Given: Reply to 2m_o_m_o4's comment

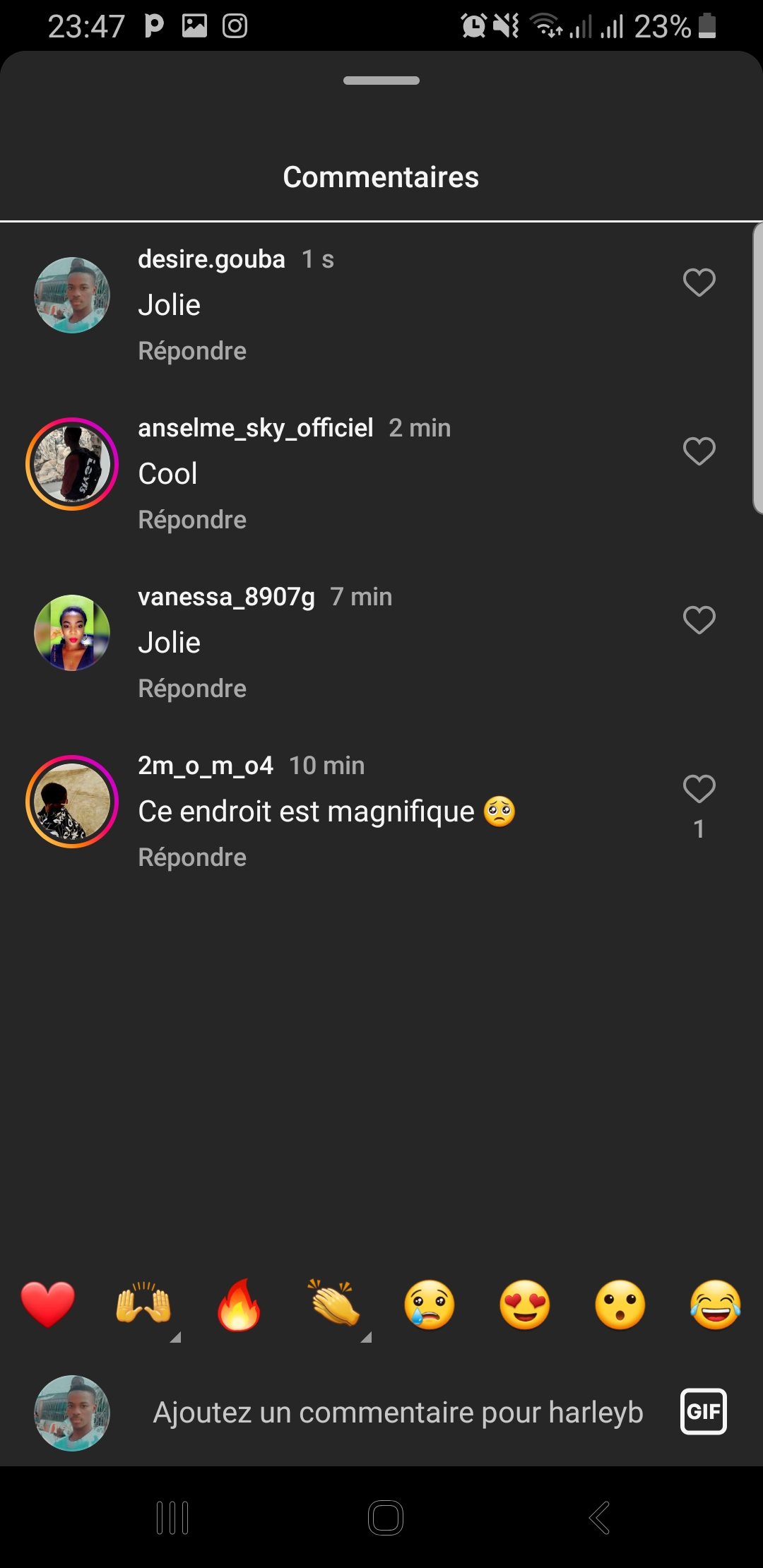Looking at the screenshot, I should pos(192,857).
